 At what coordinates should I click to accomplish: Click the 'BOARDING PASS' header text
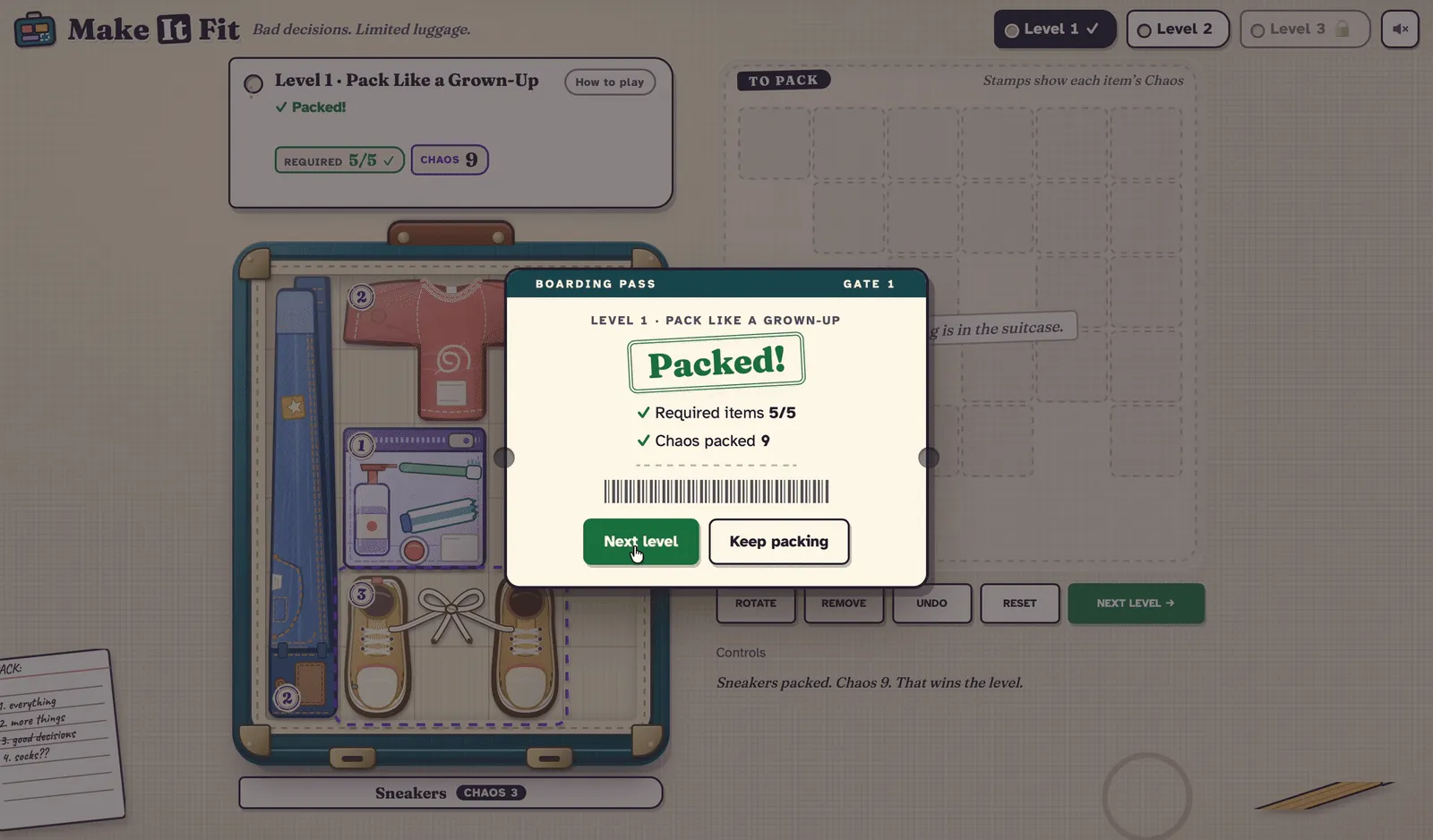click(596, 284)
